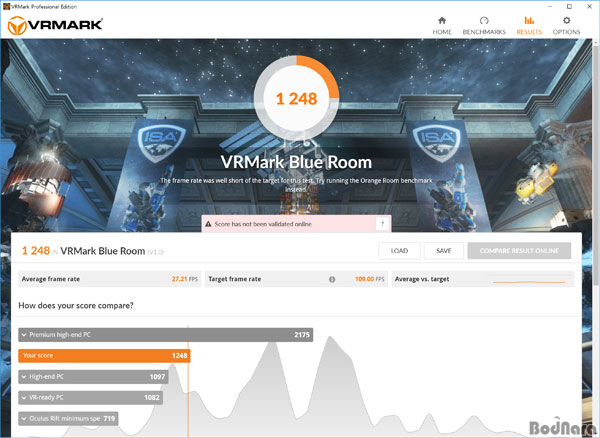Expand the Oculus Rift minimum spec bar
Viewport: 600px width, 438px height.
click(68, 418)
